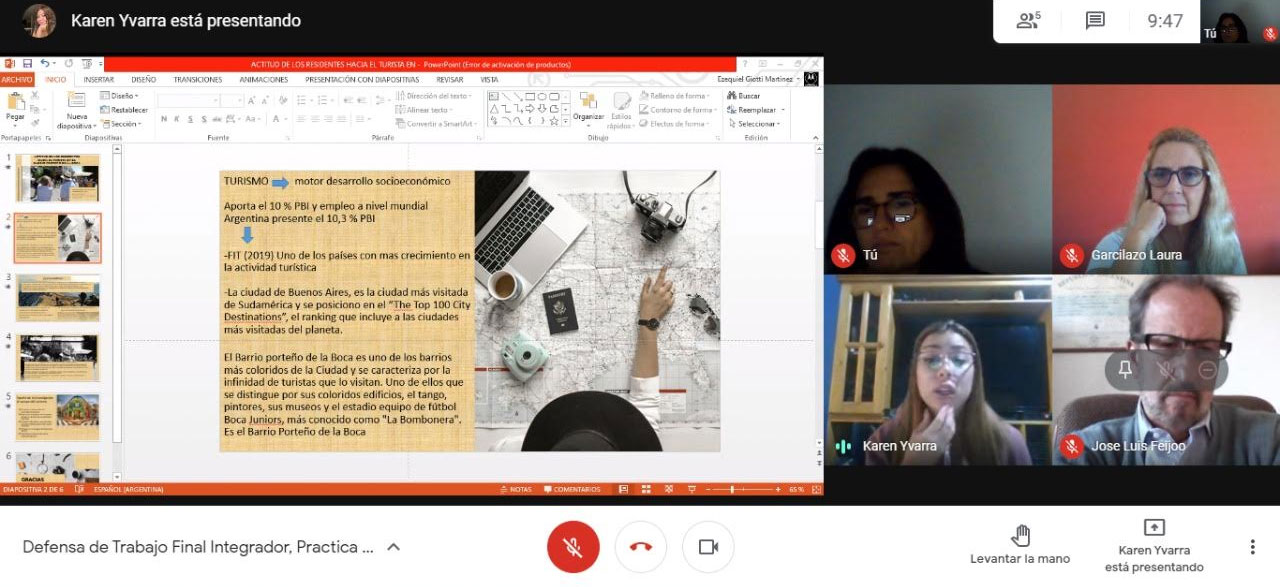Remove Jose Luis Feijoo using minus icon

1207,370
